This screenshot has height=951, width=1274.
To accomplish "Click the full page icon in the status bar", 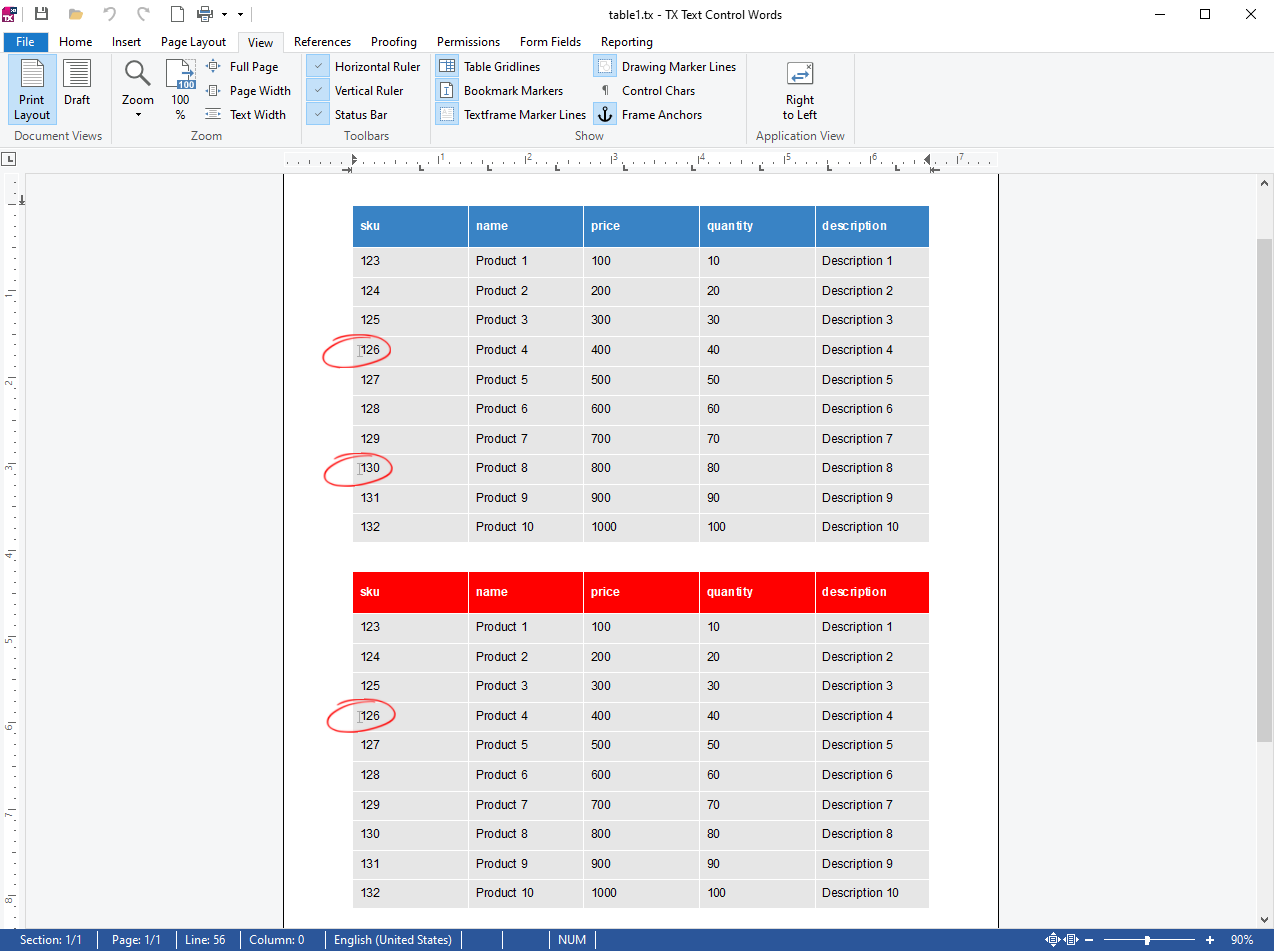I will click(x=1052, y=940).
